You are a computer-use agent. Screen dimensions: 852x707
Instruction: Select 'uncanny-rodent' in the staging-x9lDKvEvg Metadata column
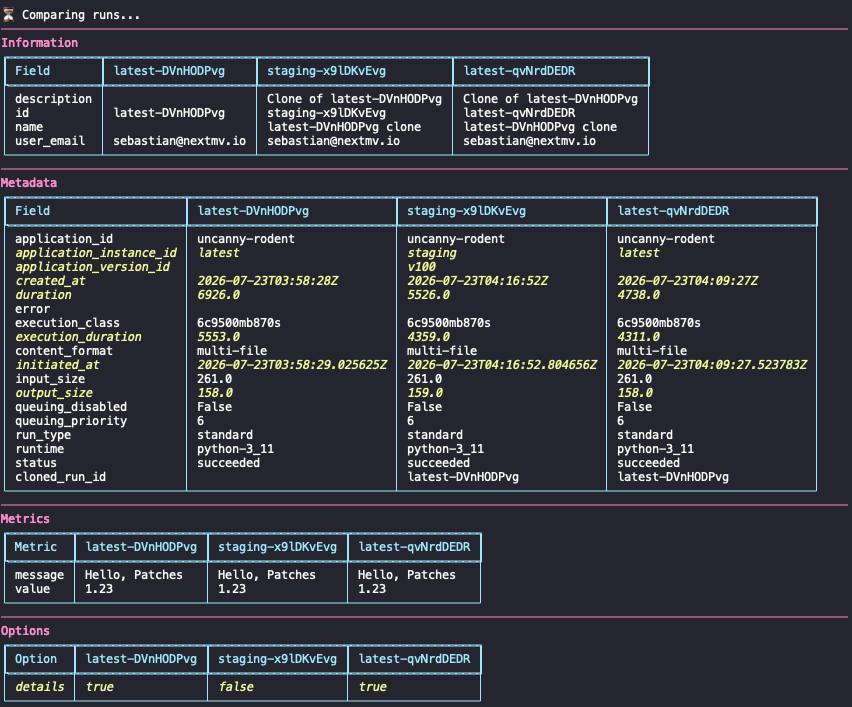pyautogui.click(x=456, y=239)
